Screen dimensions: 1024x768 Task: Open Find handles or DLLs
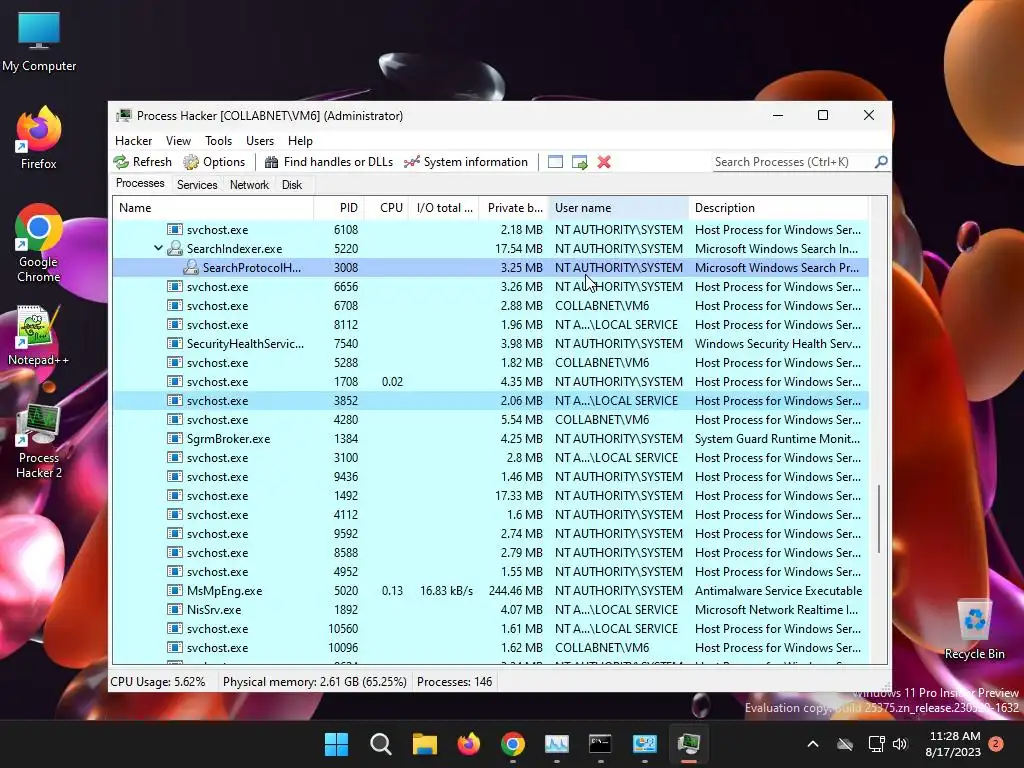(x=329, y=162)
